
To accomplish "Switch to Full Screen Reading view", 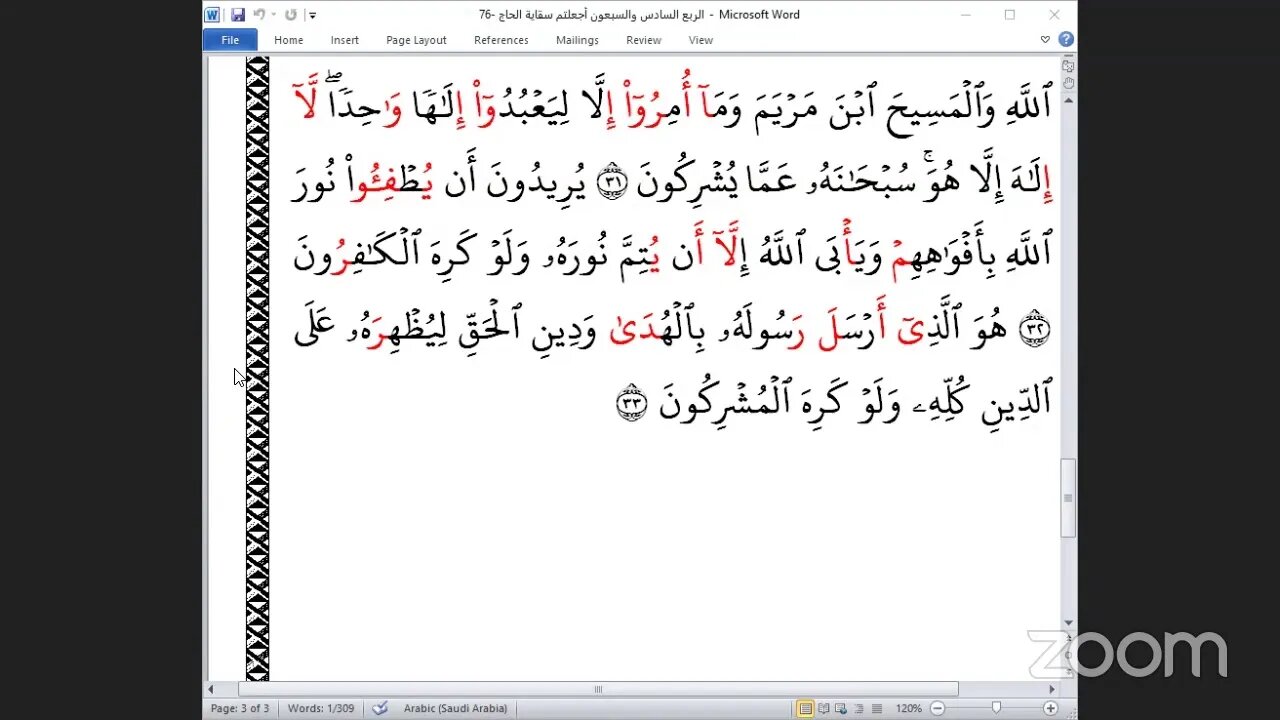I will pos(824,708).
